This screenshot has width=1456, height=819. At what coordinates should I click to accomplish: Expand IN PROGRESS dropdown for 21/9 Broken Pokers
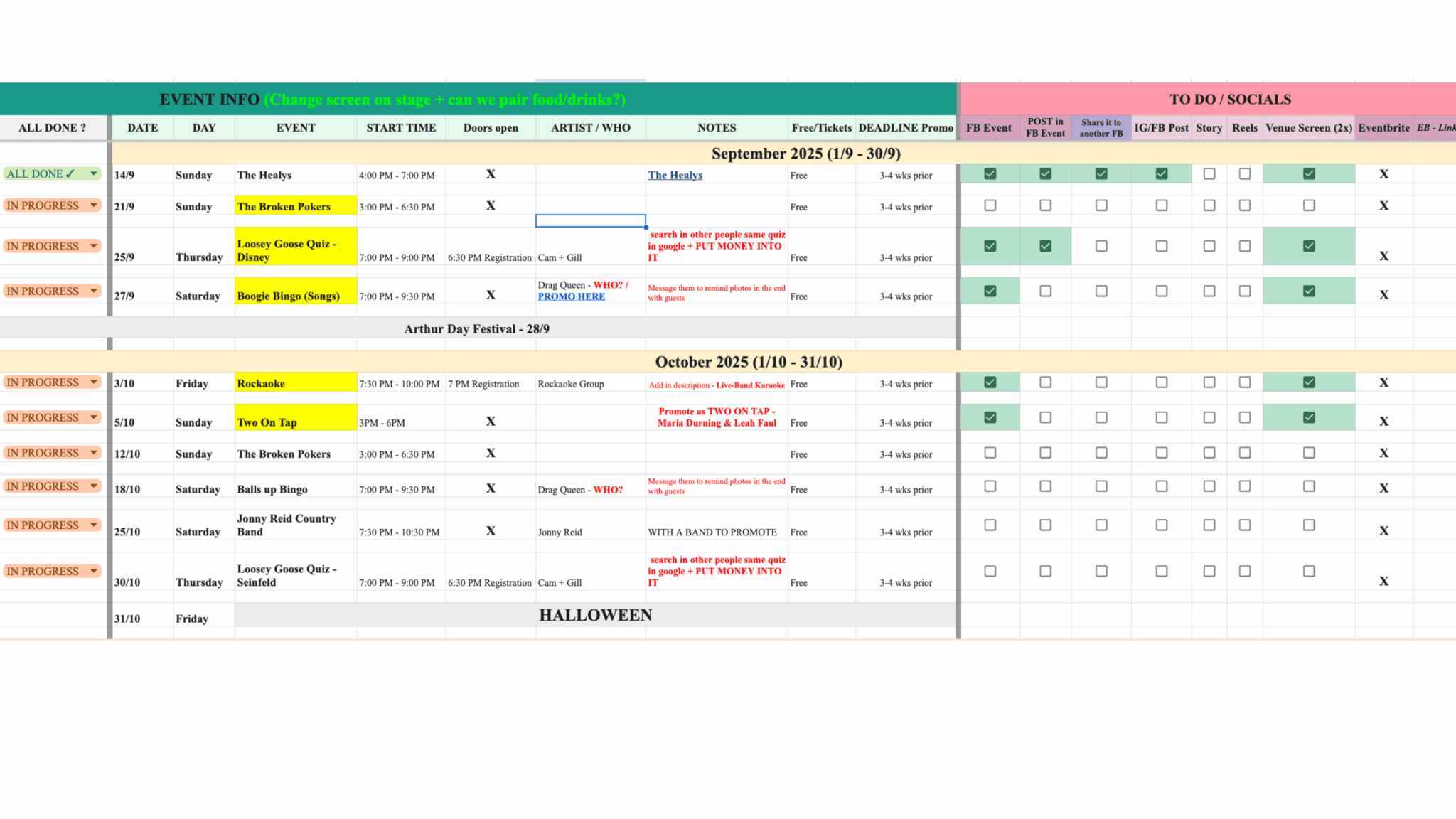click(93, 205)
